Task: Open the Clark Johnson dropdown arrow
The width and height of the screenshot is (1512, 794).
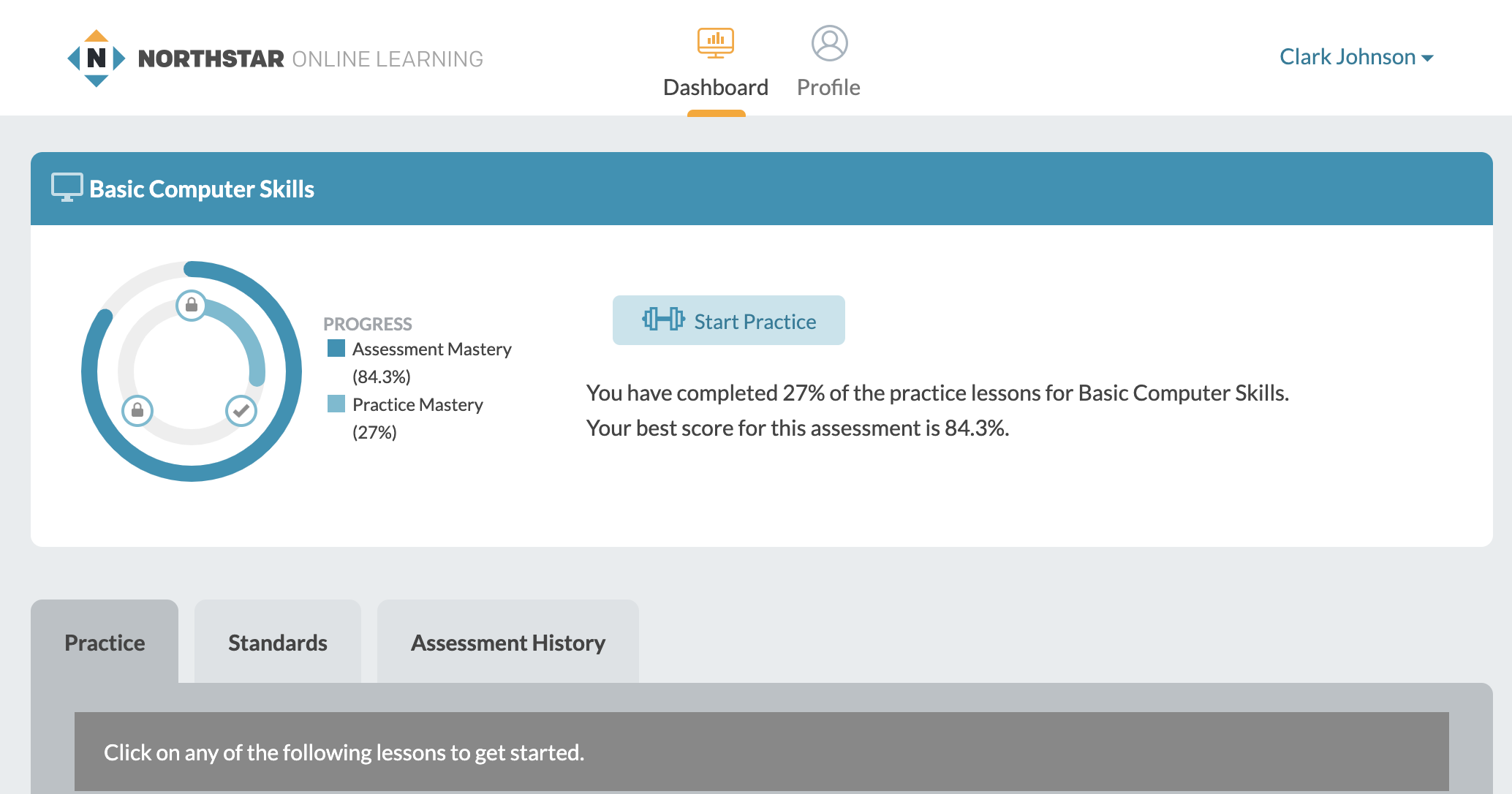Action: point(1428,58)
